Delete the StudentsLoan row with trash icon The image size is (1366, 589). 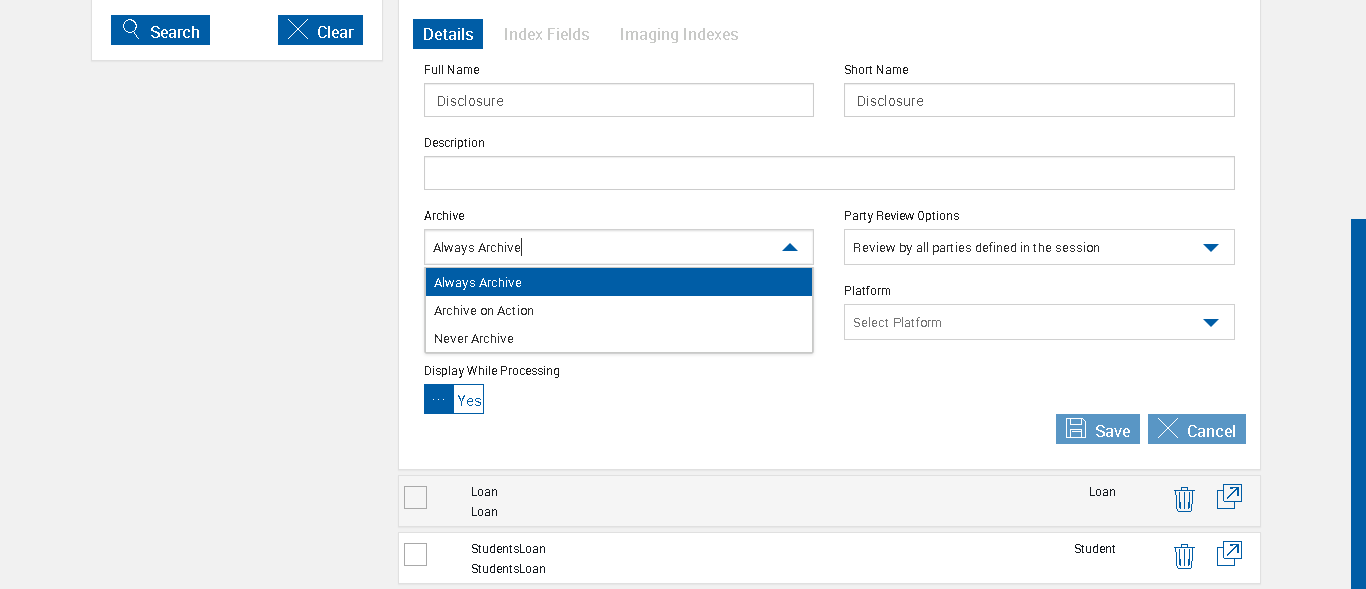pos(1184,556)
